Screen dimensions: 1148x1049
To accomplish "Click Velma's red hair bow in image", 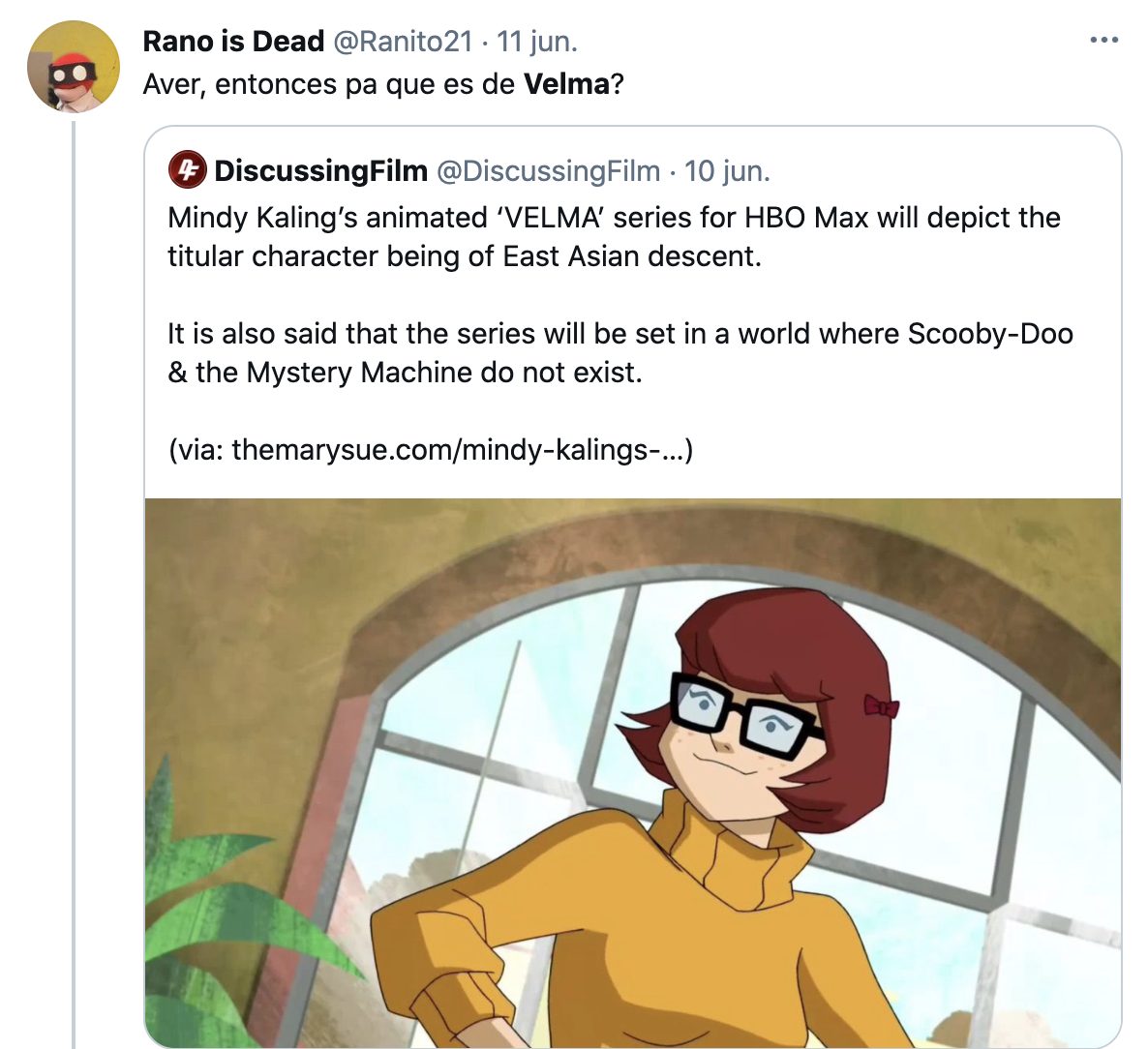I will click(880, 707).
